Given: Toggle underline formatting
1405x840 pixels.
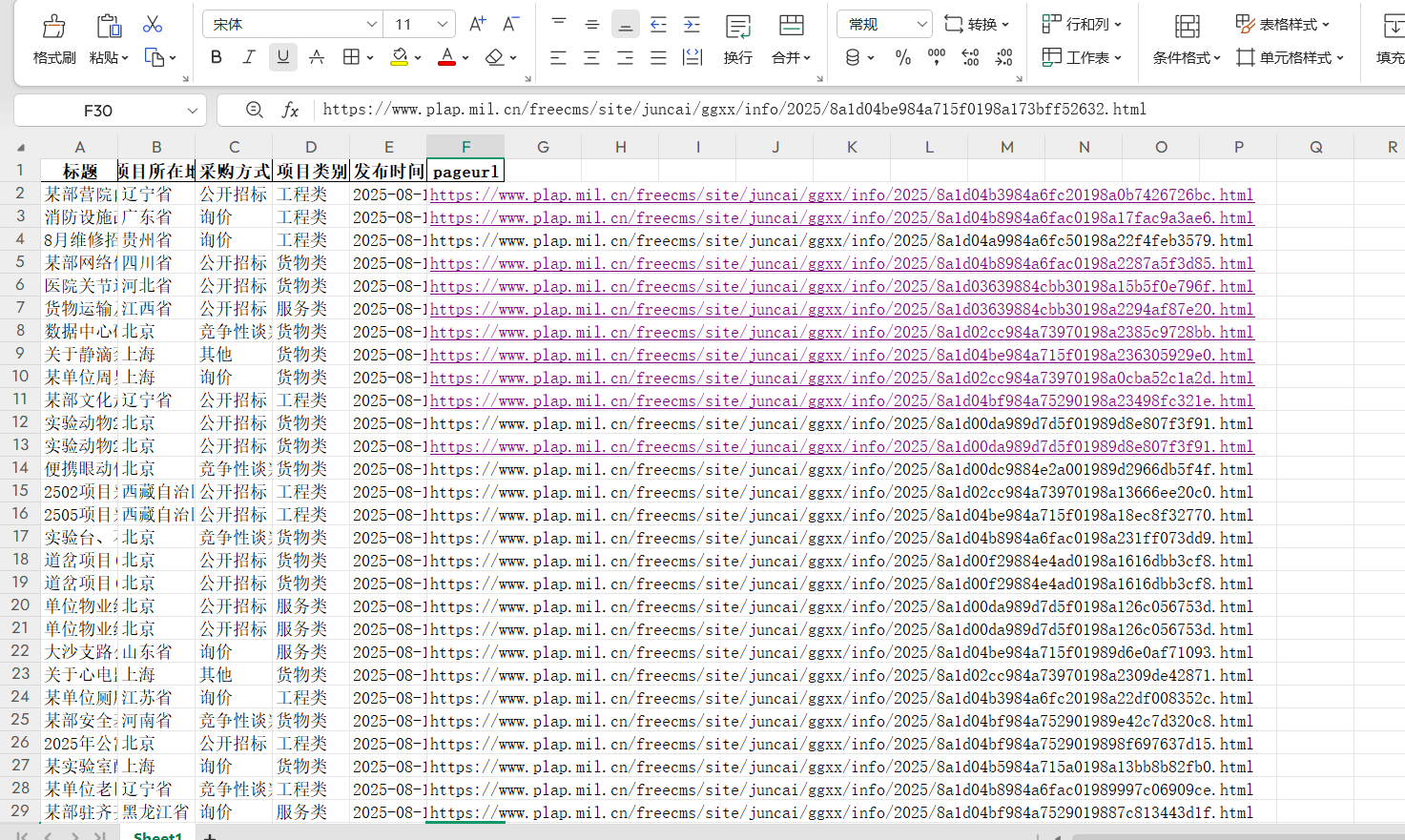Looking at the screenshot, I should point(282,57).
